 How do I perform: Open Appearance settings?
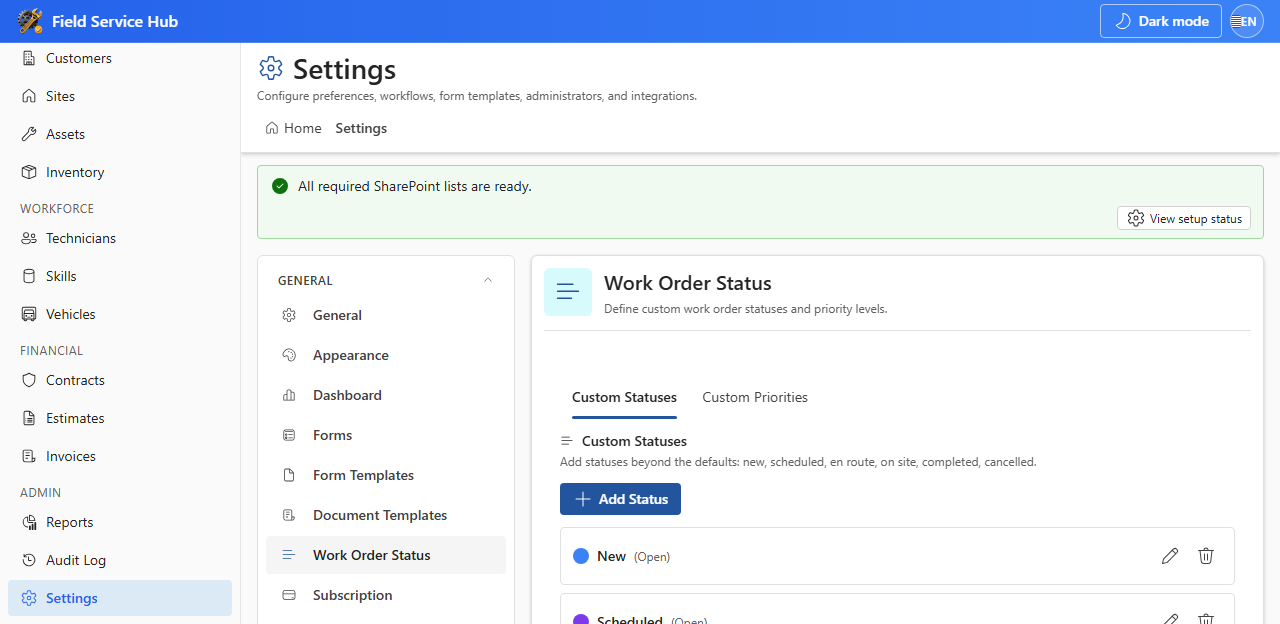tap(386, 355)
